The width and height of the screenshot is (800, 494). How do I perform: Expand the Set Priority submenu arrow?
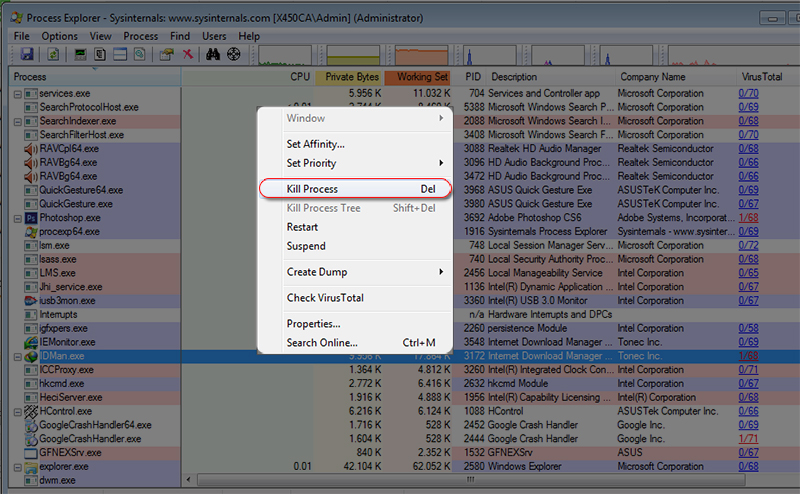pyautogui.click(x=441, y=163)
